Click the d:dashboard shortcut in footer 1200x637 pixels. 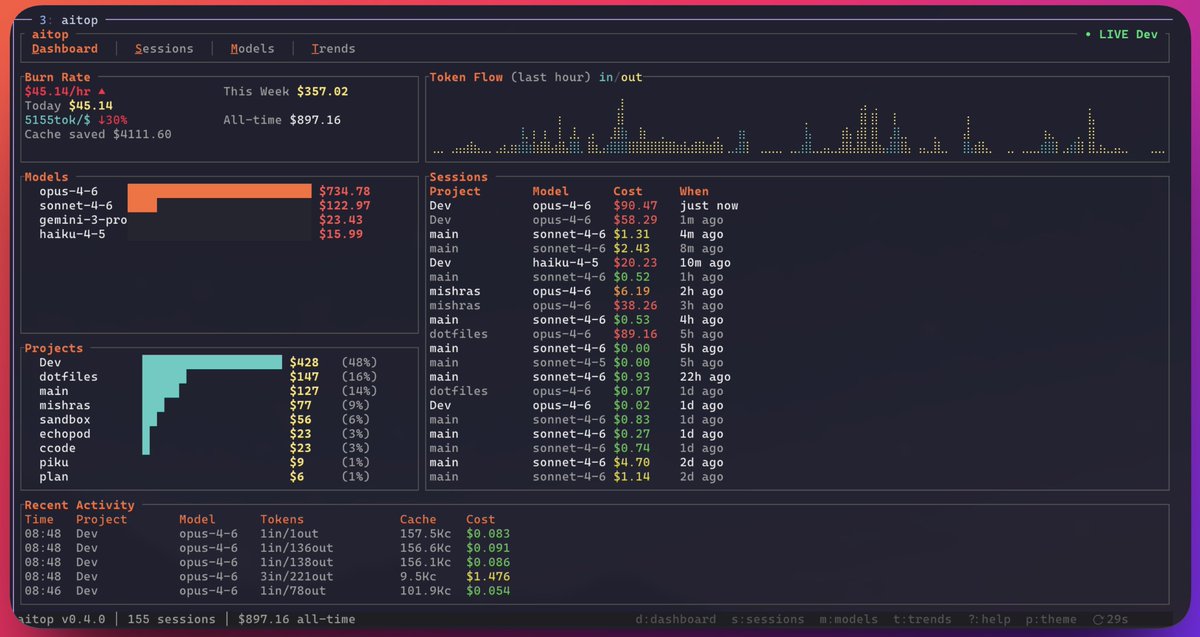[x=676, y=619]
